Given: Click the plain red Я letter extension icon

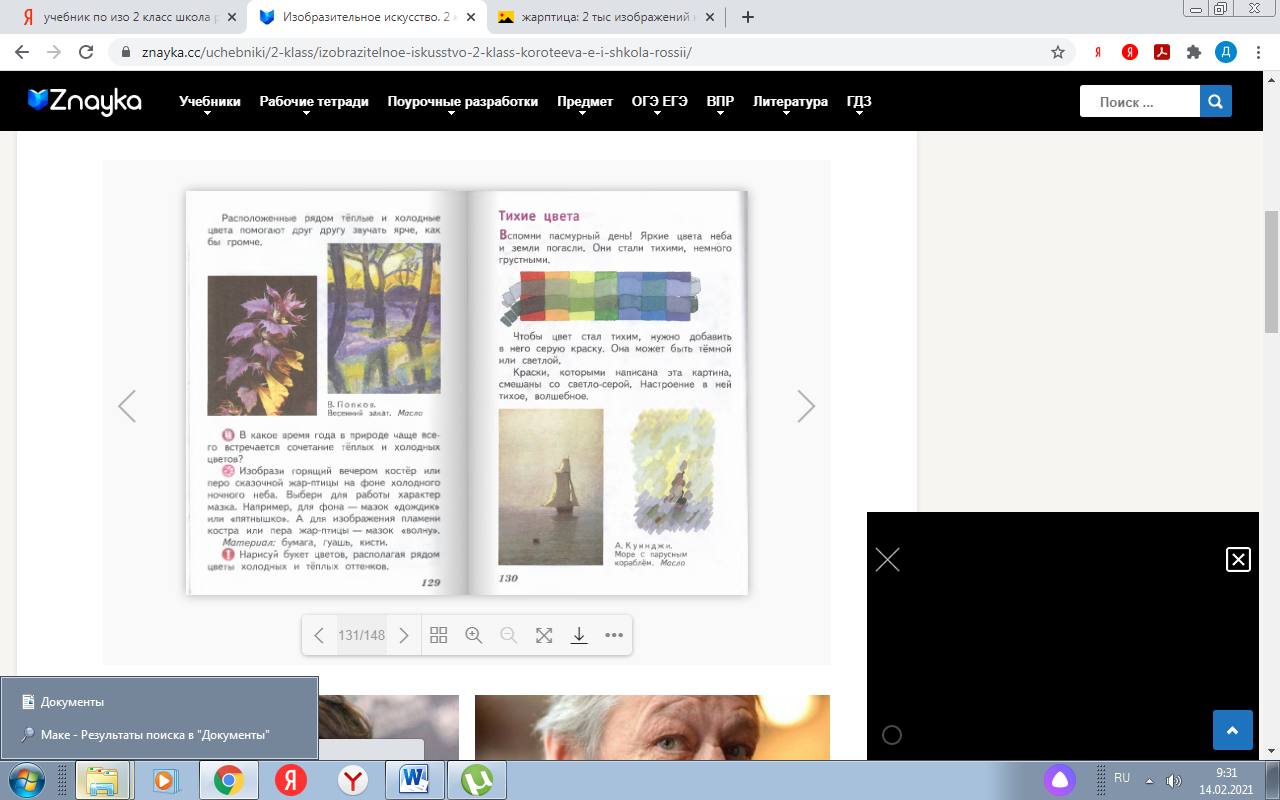Looking at the screenshot, I should [1098, 52].
